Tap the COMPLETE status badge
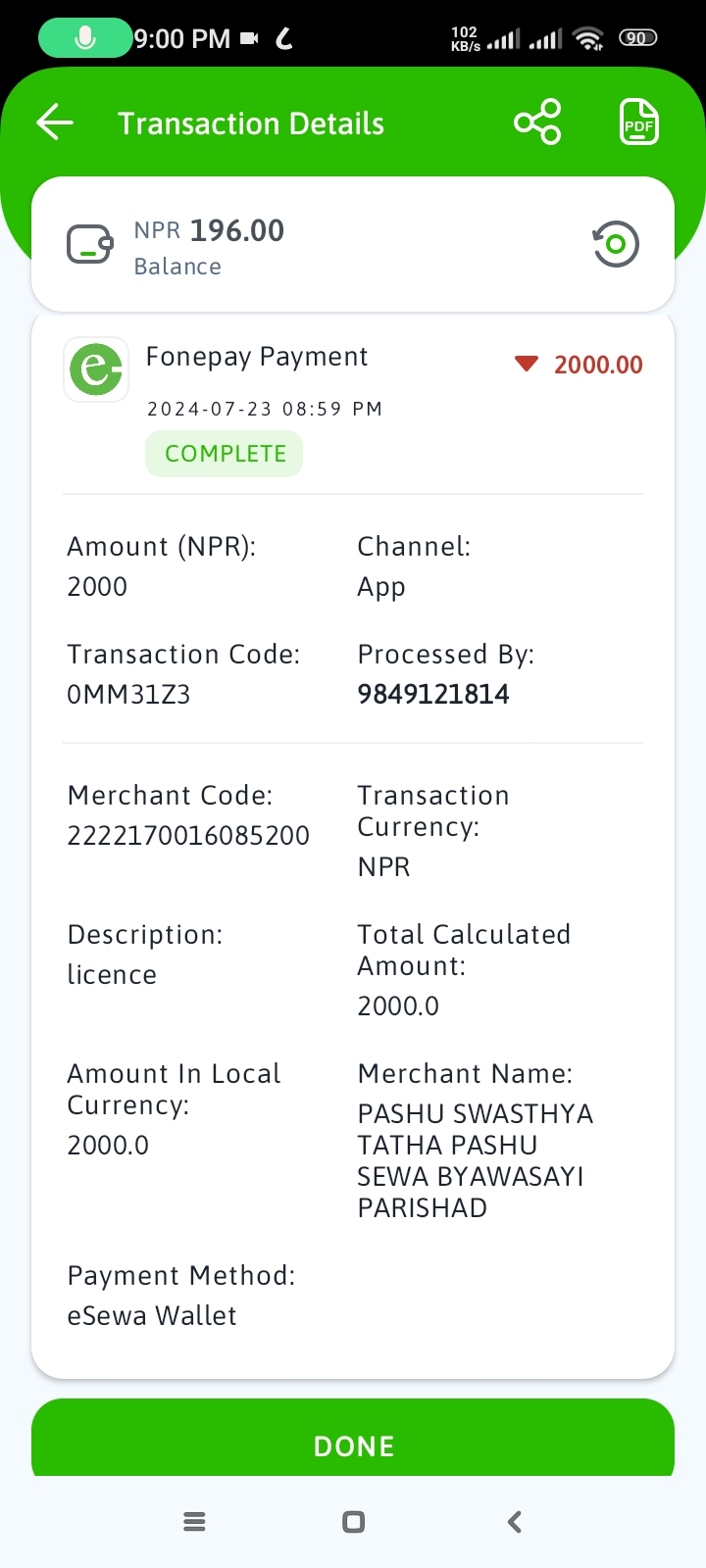706x1568 pixels. click(225, 455)
